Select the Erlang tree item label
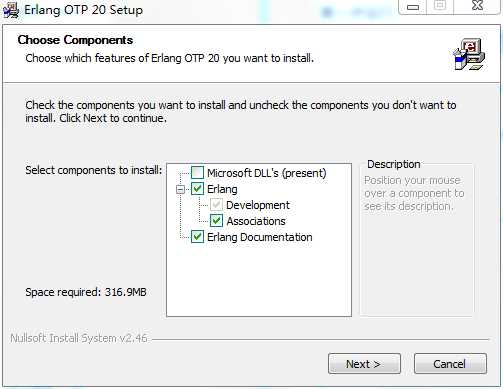This screenshot has height=389, width=503. coord(222,189)
